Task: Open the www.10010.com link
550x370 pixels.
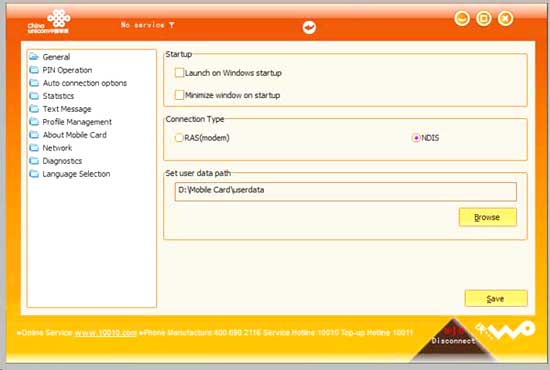Action: tap(106, 332)
